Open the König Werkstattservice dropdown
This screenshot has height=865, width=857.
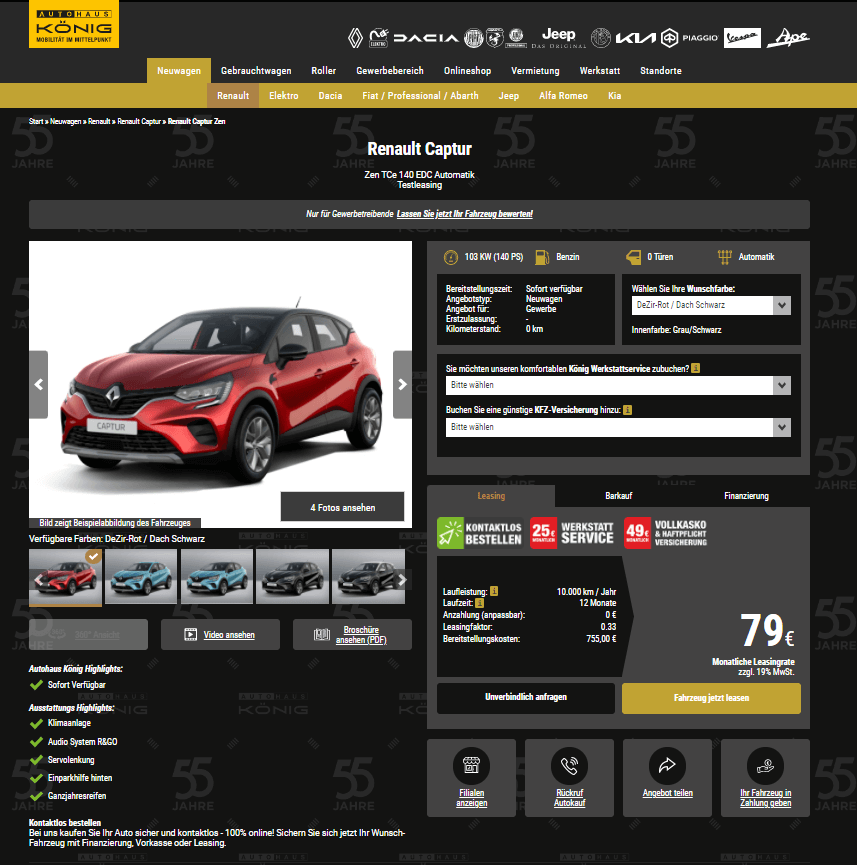click(618, 385)
